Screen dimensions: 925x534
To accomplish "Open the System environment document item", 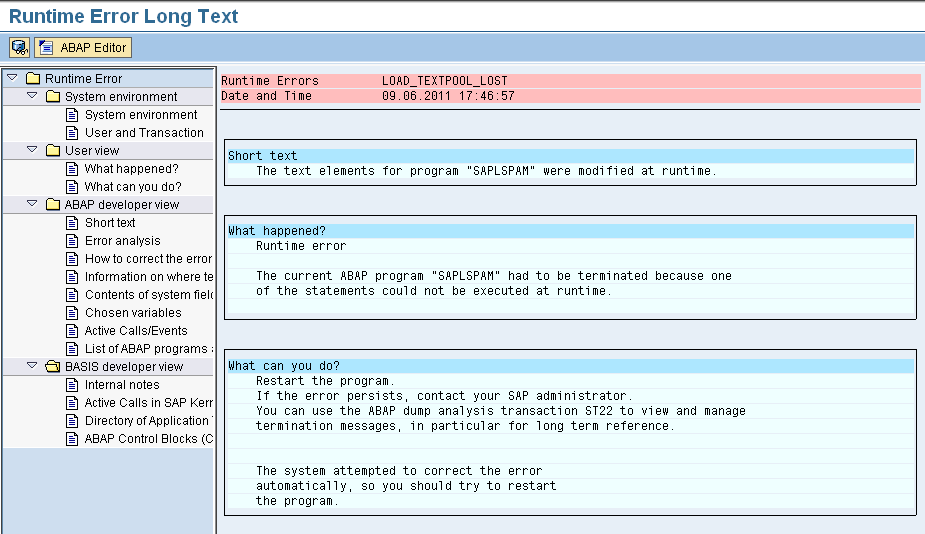I will 140,115.
